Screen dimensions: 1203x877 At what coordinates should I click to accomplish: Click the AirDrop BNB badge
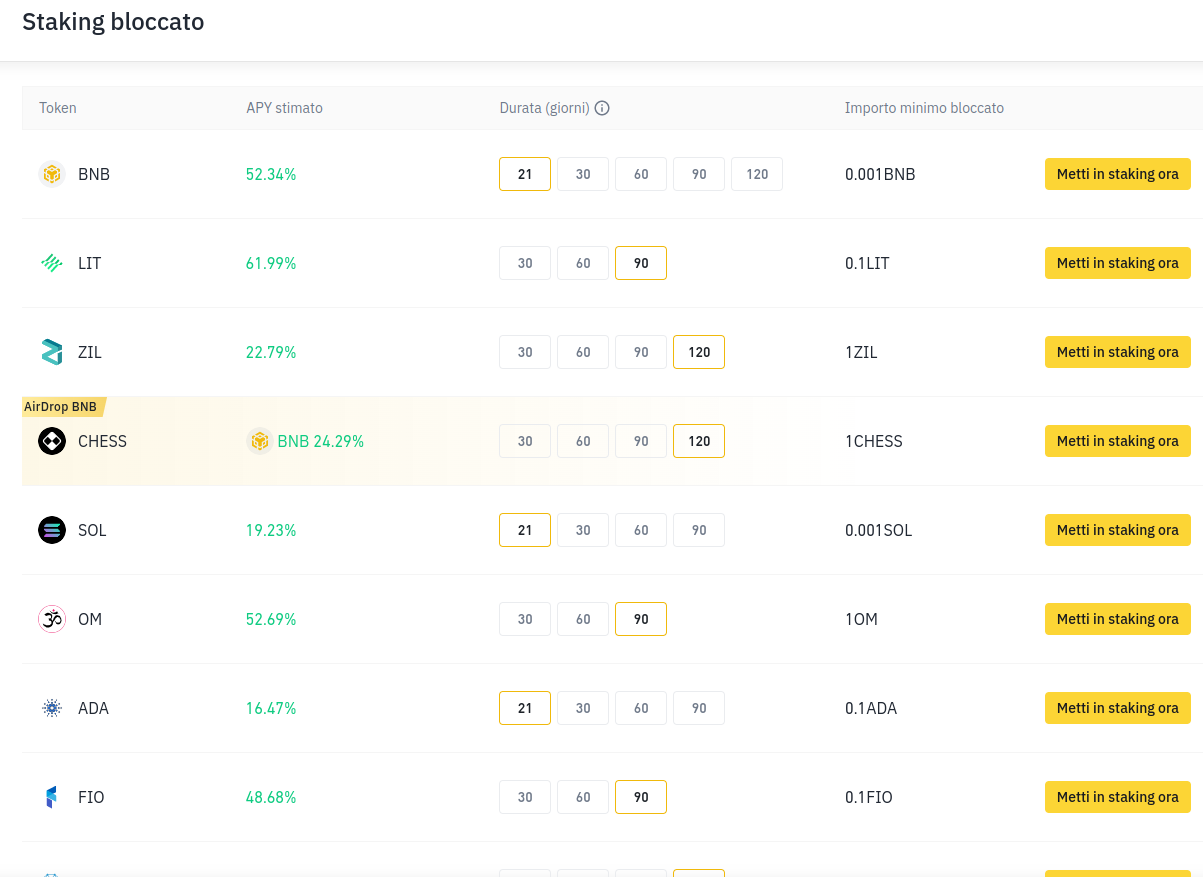63,407
